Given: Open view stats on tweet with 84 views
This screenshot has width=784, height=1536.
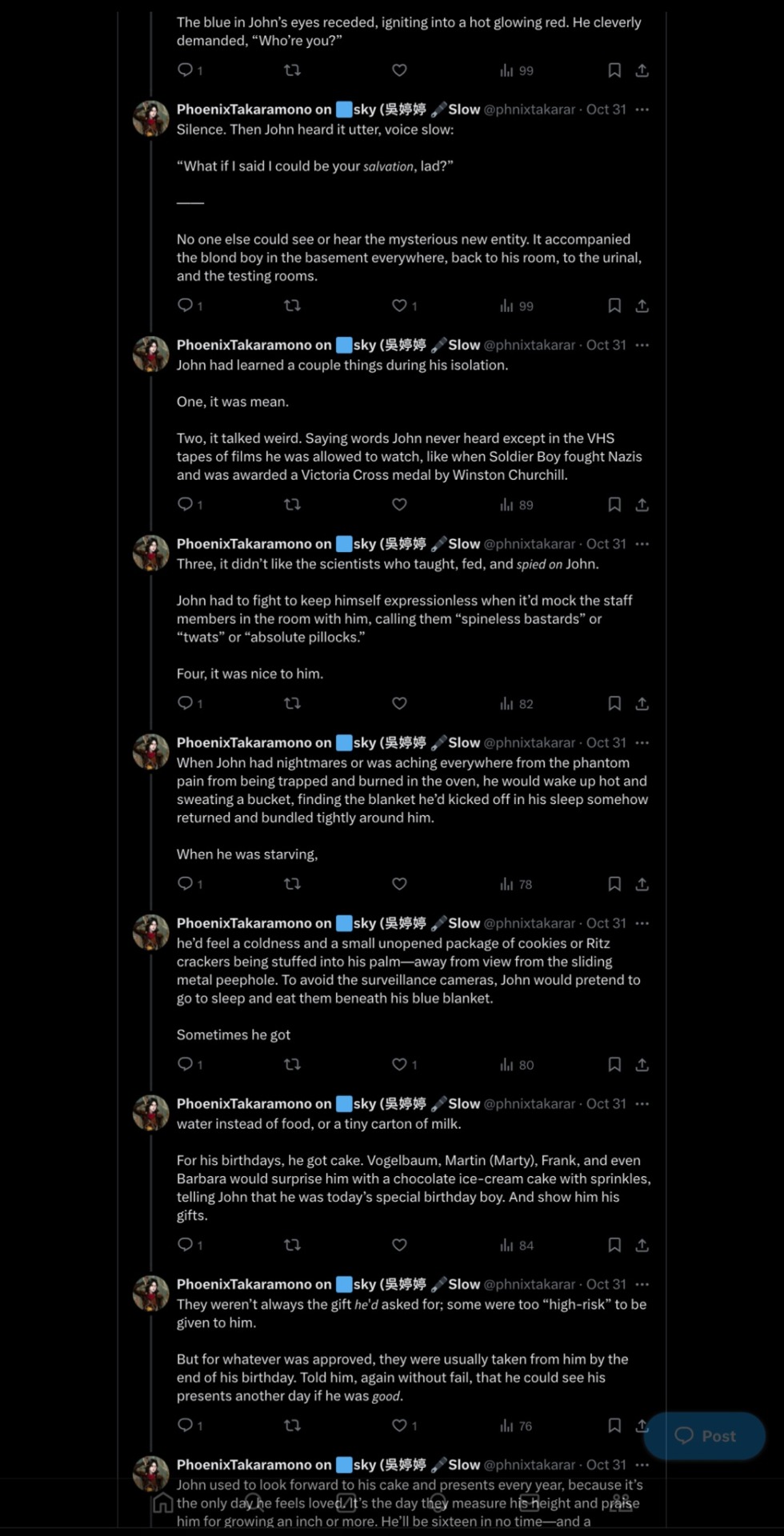Looking at the screenshot, I should point(516,1246).
